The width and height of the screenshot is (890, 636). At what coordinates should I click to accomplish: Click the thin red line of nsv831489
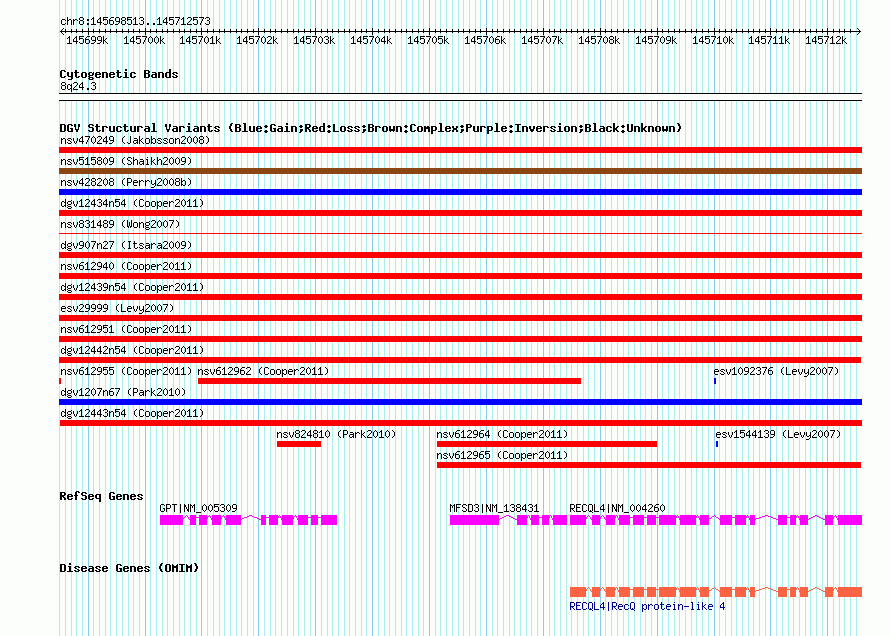point(460,233)
